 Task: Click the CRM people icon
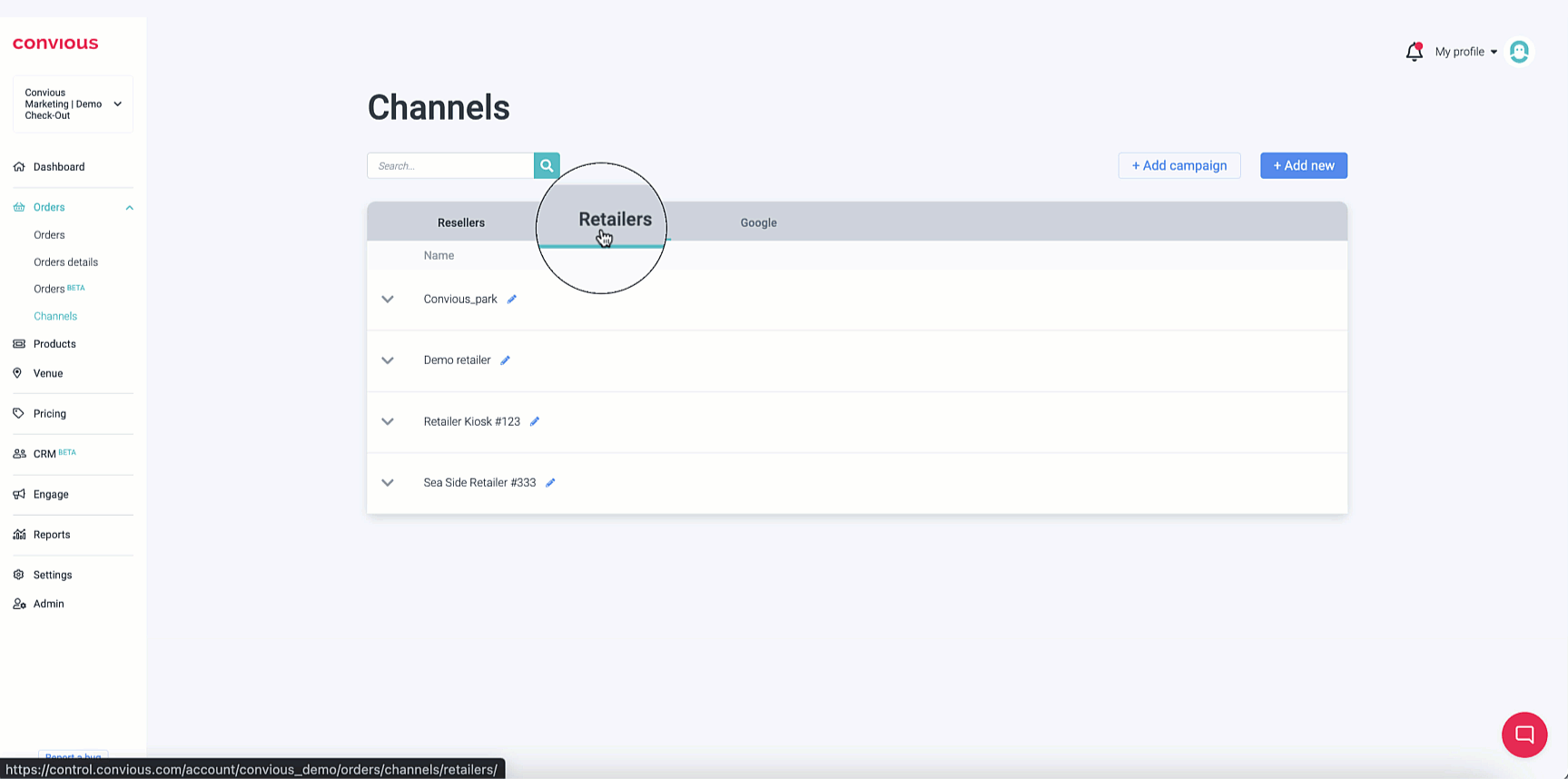tap(19, 454)
